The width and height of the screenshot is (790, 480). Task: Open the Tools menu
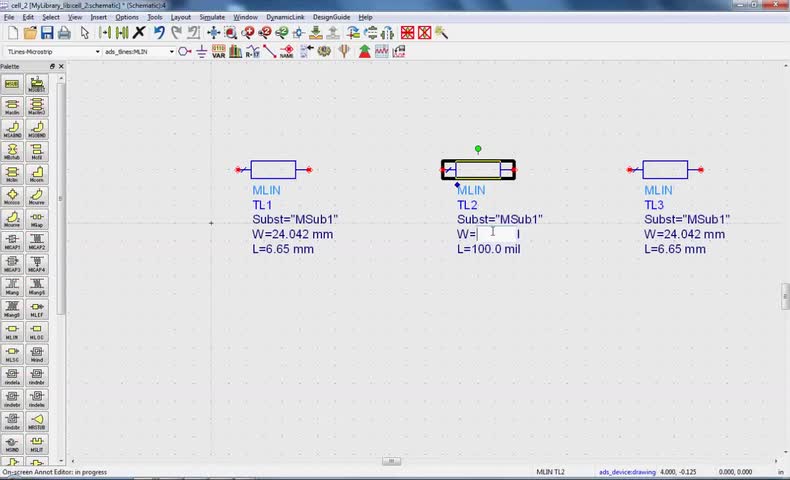[155, 17]
